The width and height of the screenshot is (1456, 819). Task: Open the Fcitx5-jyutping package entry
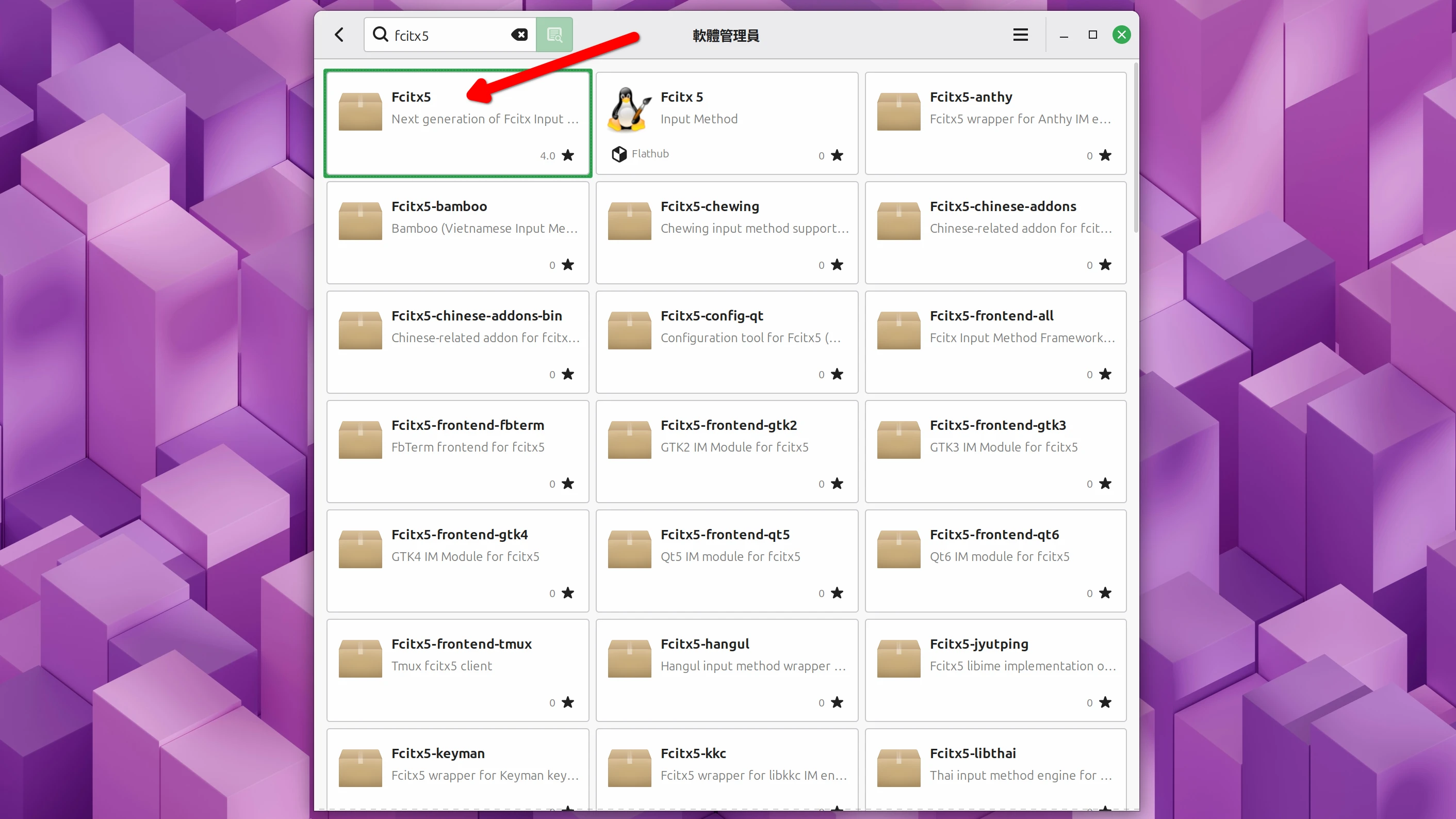[x=996, y=669]
